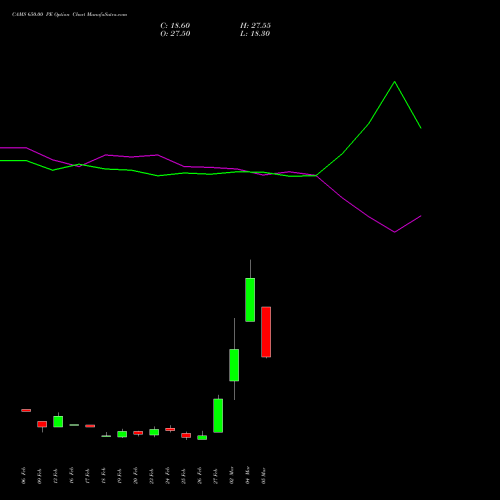Click the 04 Mar date label
The width and height of the screenshot is (500, 500).
(248, 476)
